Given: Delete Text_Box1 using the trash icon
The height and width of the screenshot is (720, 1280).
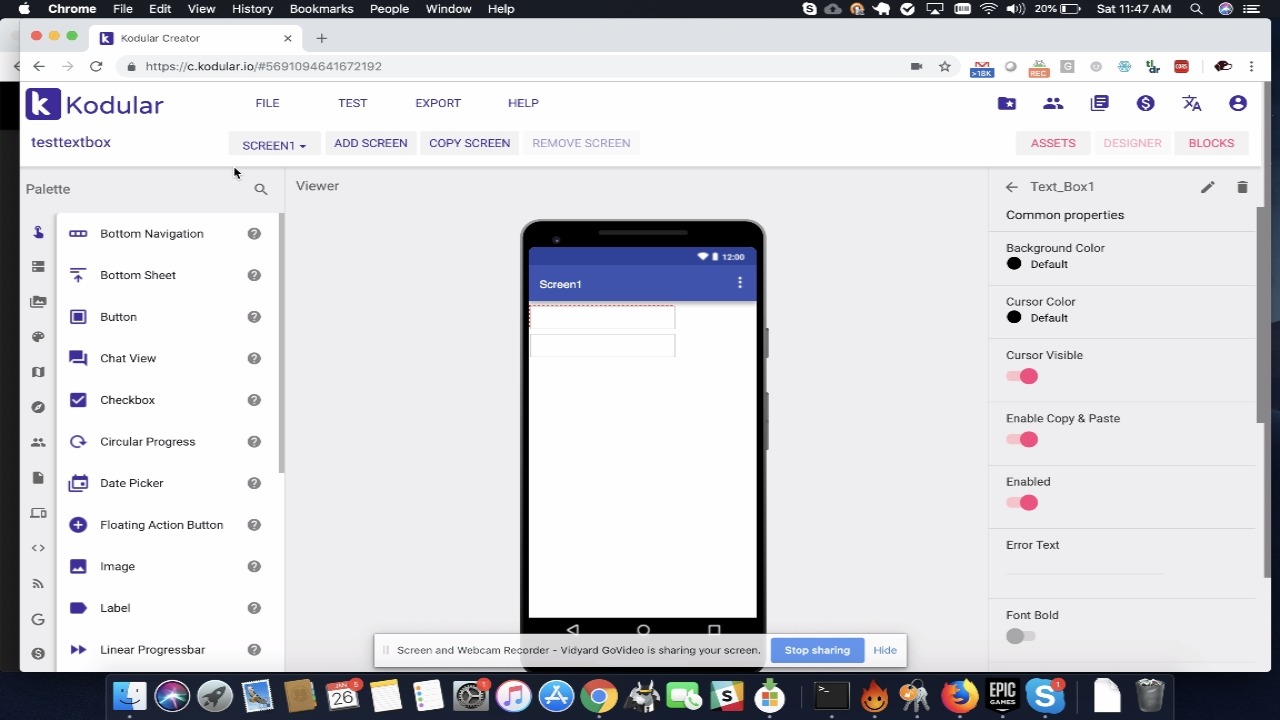Looking at the screenshot, I should coord(1242,187).
